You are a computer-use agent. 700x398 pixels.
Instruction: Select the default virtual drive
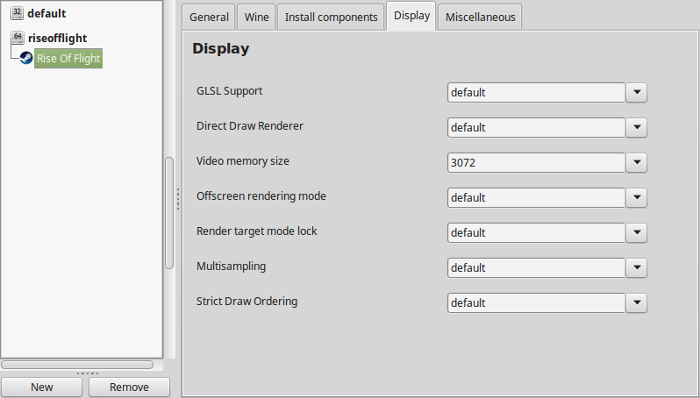(46, 13)
